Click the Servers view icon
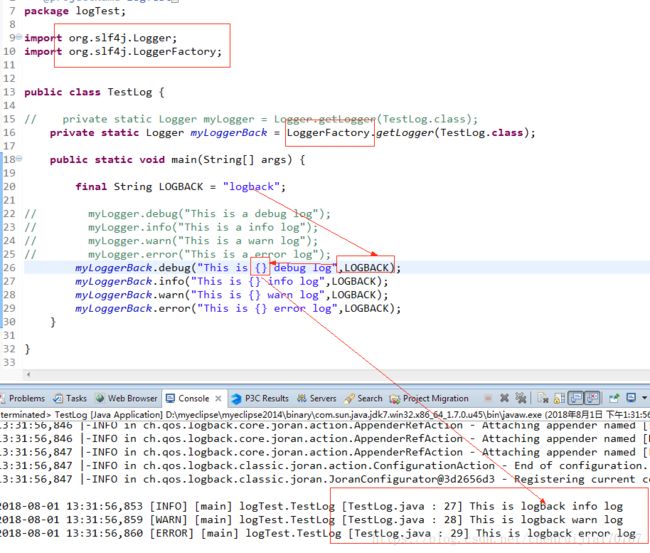The image size is (650, 553). [302, 398]
